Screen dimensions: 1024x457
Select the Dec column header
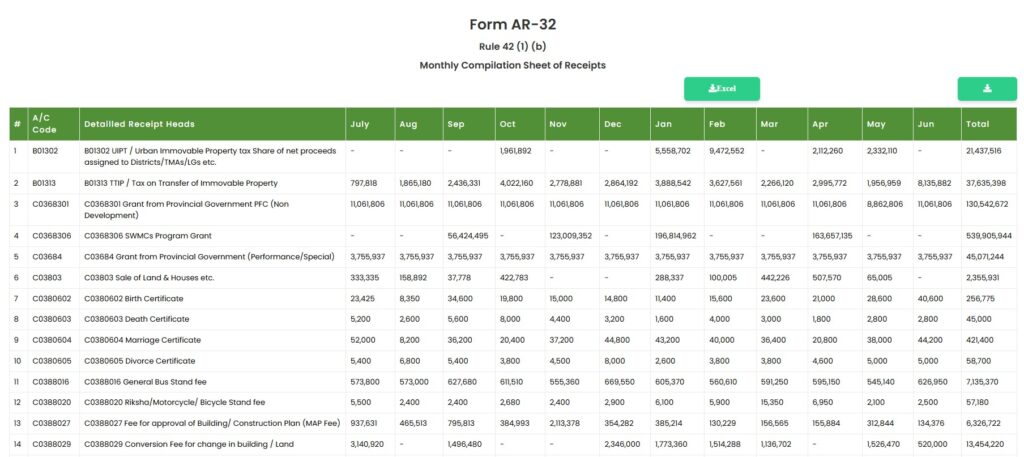coord(625,124)
